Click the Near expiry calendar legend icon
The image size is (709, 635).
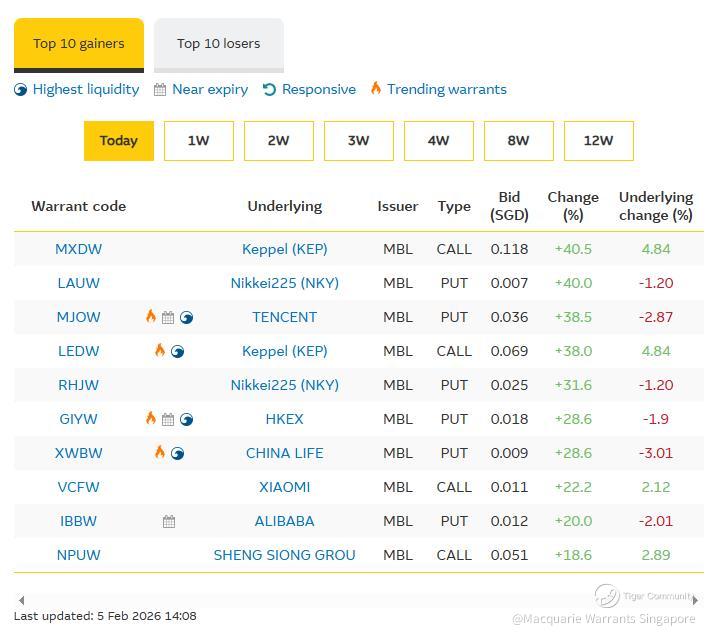tap(160, 90)
